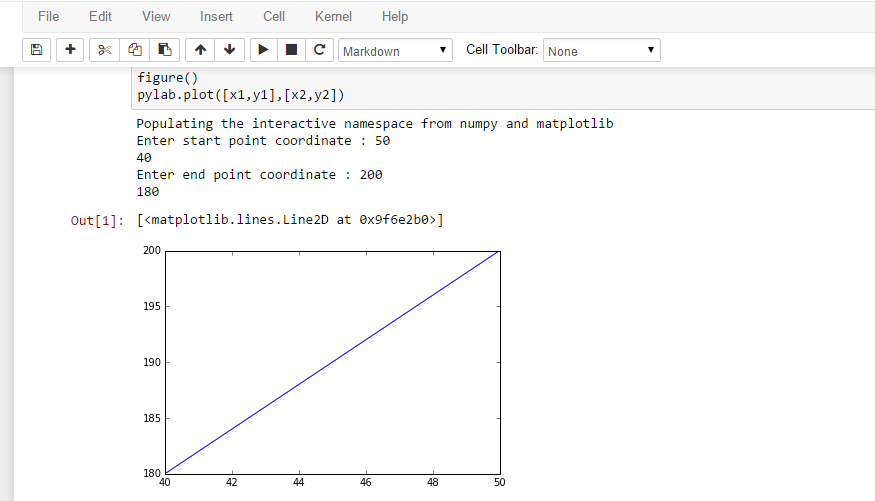The width and height of the screenshot is (875, 501).
Task: Click the pylab.plot code line in cell
Action: coord(241,95)
